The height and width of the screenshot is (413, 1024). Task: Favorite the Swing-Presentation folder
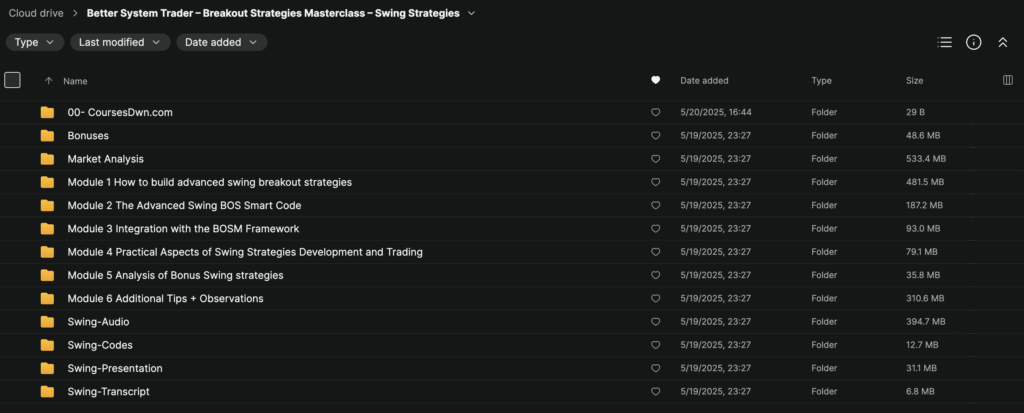point(656,368)
